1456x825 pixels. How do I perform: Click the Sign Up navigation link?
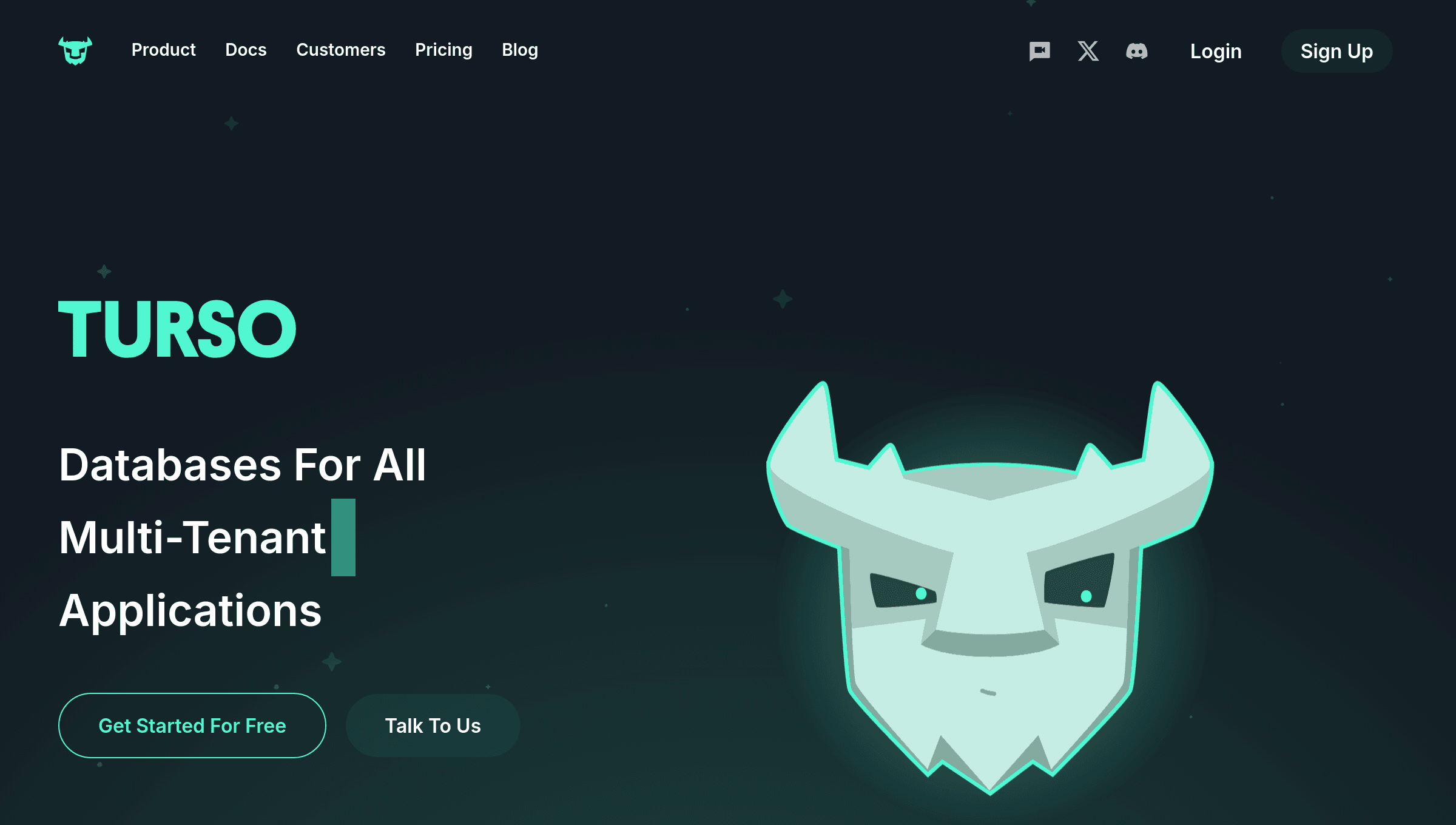coord(1337,51)
